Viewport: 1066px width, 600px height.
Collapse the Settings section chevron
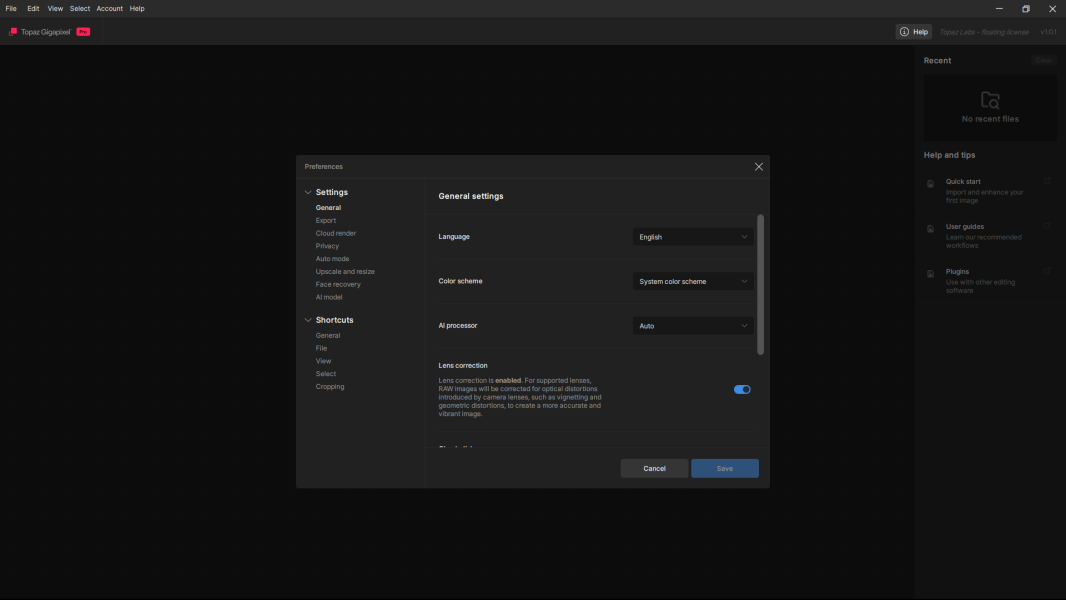tap(308, 192)
